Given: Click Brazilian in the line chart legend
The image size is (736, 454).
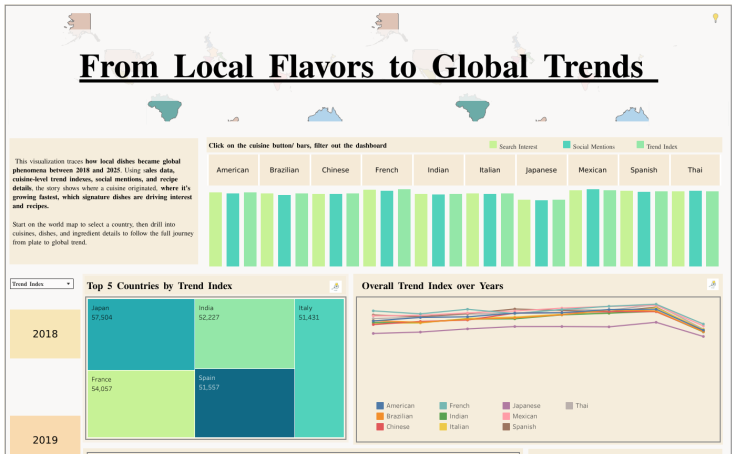Looking at the screenshot, I should click(395, 416).
